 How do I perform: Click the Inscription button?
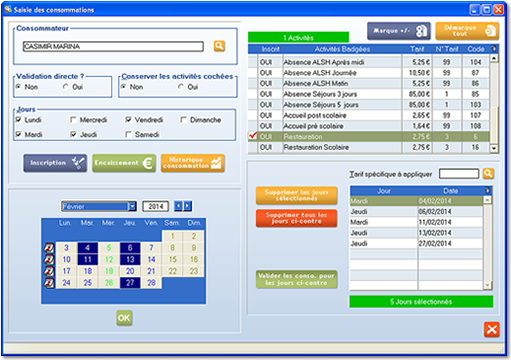point(55,163)
